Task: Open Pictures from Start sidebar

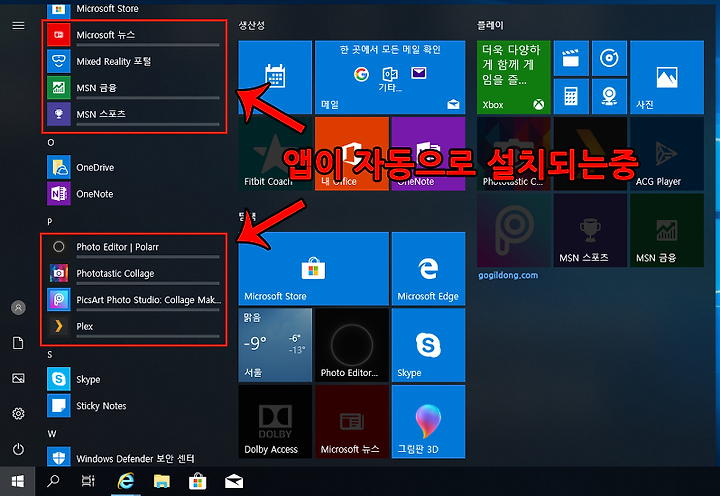Action: coord(18,378)
